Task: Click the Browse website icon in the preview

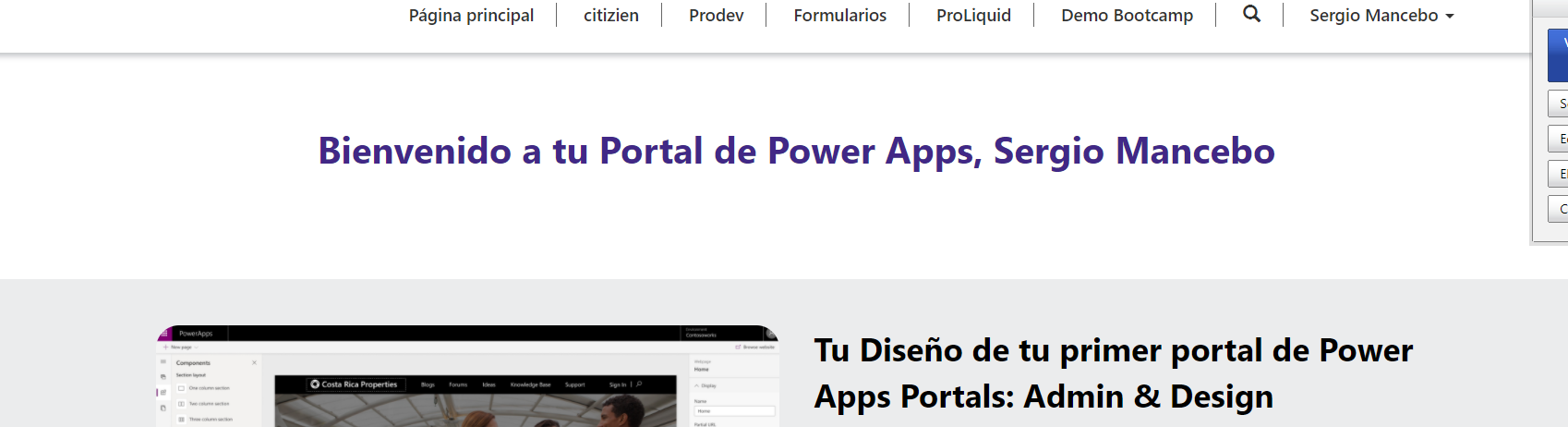Action: tap(739, 347)
